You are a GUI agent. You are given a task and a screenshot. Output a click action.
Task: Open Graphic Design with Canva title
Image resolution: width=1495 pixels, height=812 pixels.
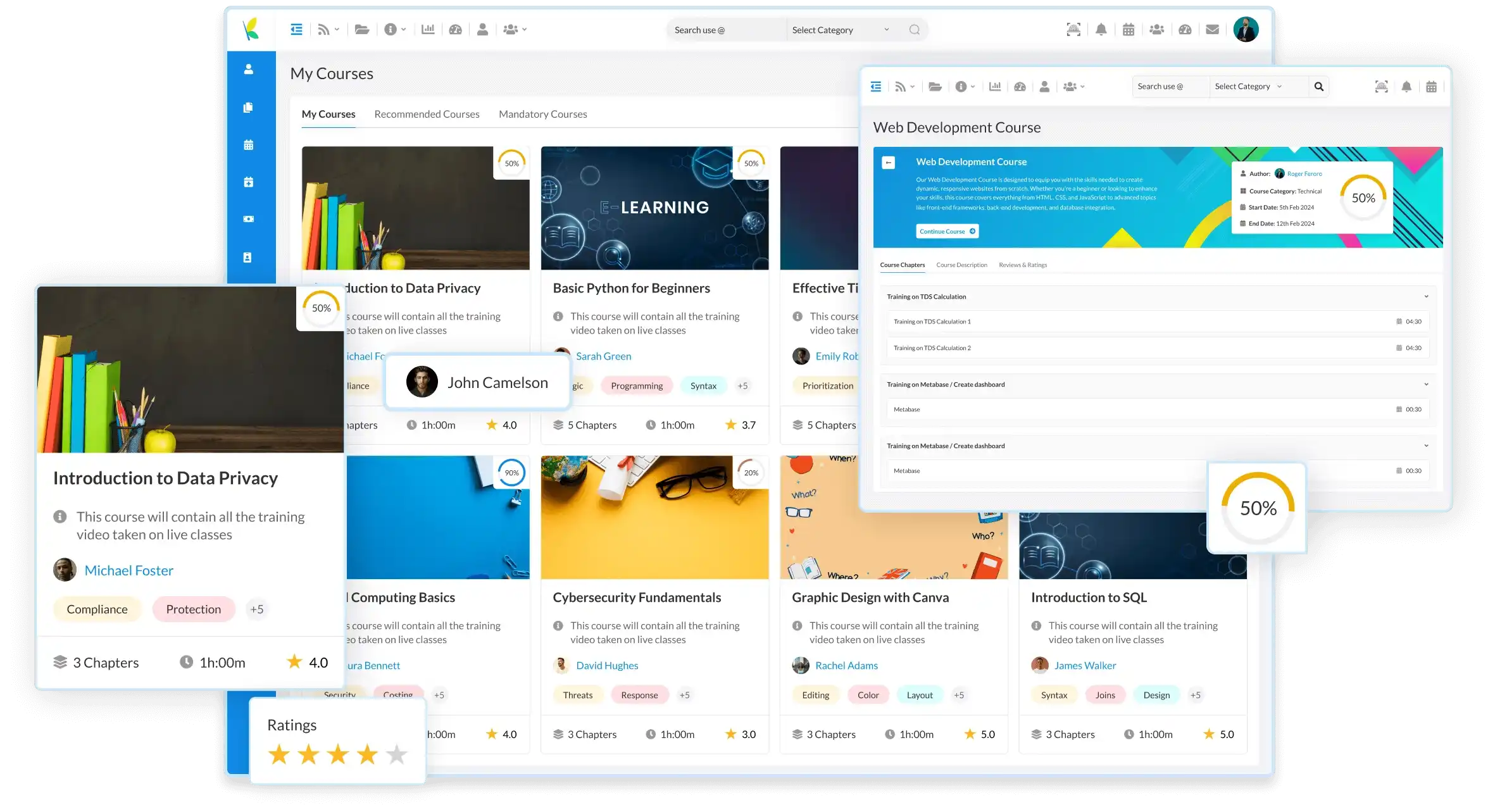pos(870,598)
